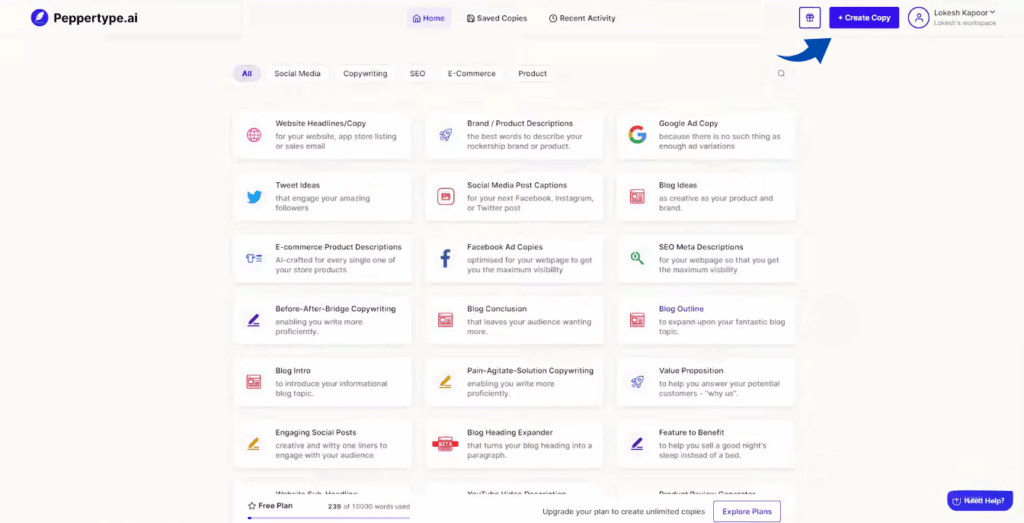The height and width of the screenshot is (523, 1024).
Task: Click the words used progress bar
Action: pyautogui.click(x=328, y=517)
